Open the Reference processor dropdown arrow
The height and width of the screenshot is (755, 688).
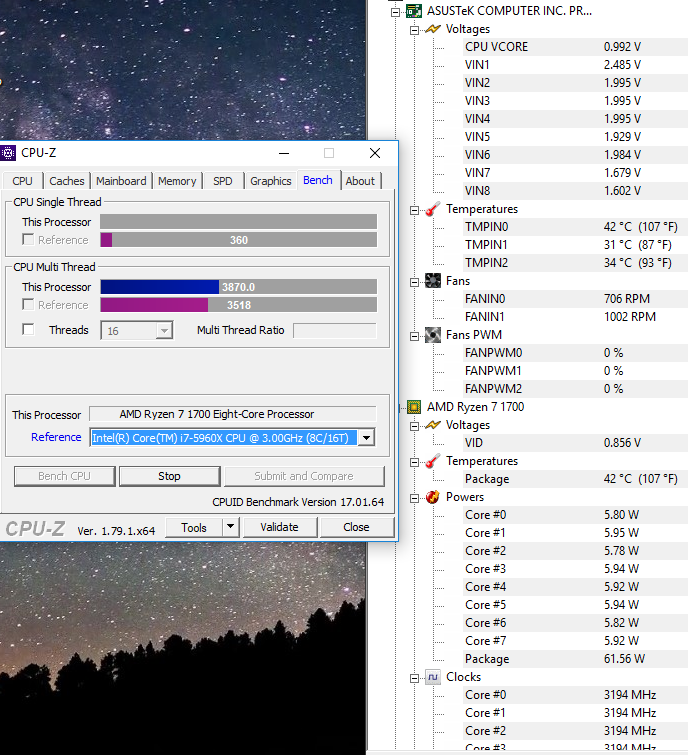367,438
